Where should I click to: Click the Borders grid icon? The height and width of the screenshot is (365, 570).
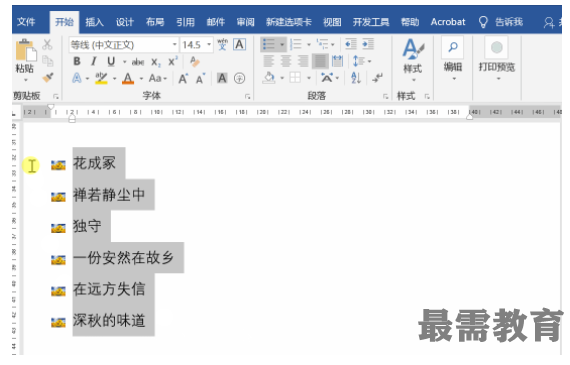295,78
